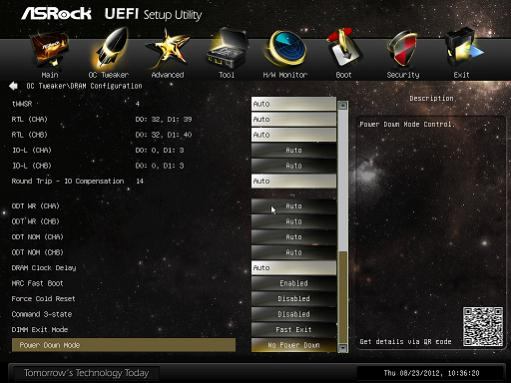Select the IO-L (CHA) label
This screenshot has height=383, width=511.
(32, 150)
